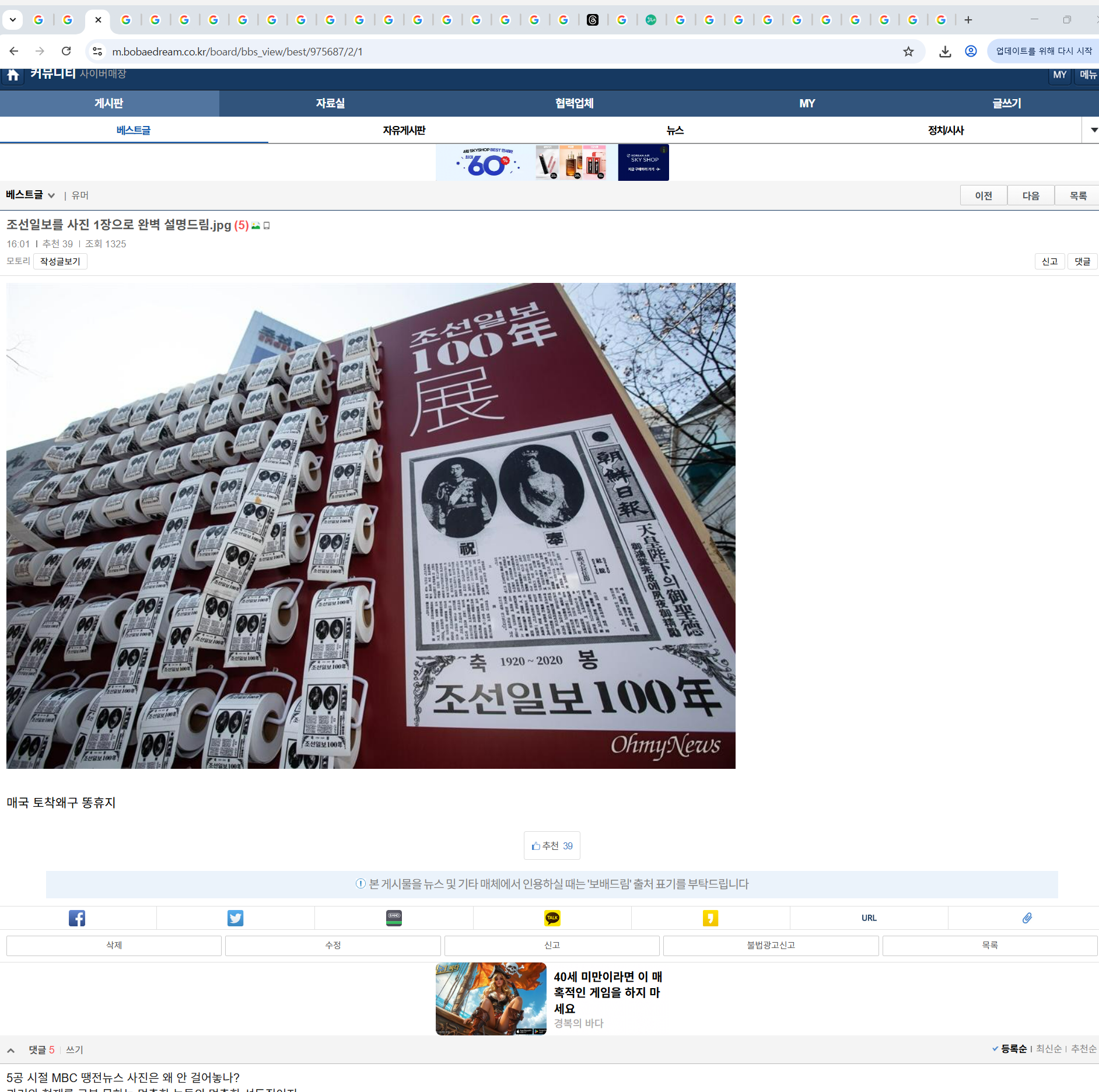Open the 40세 미만이라면 ad headline
Viewport: 1099px width, 1092px height.
coord(608,992)
